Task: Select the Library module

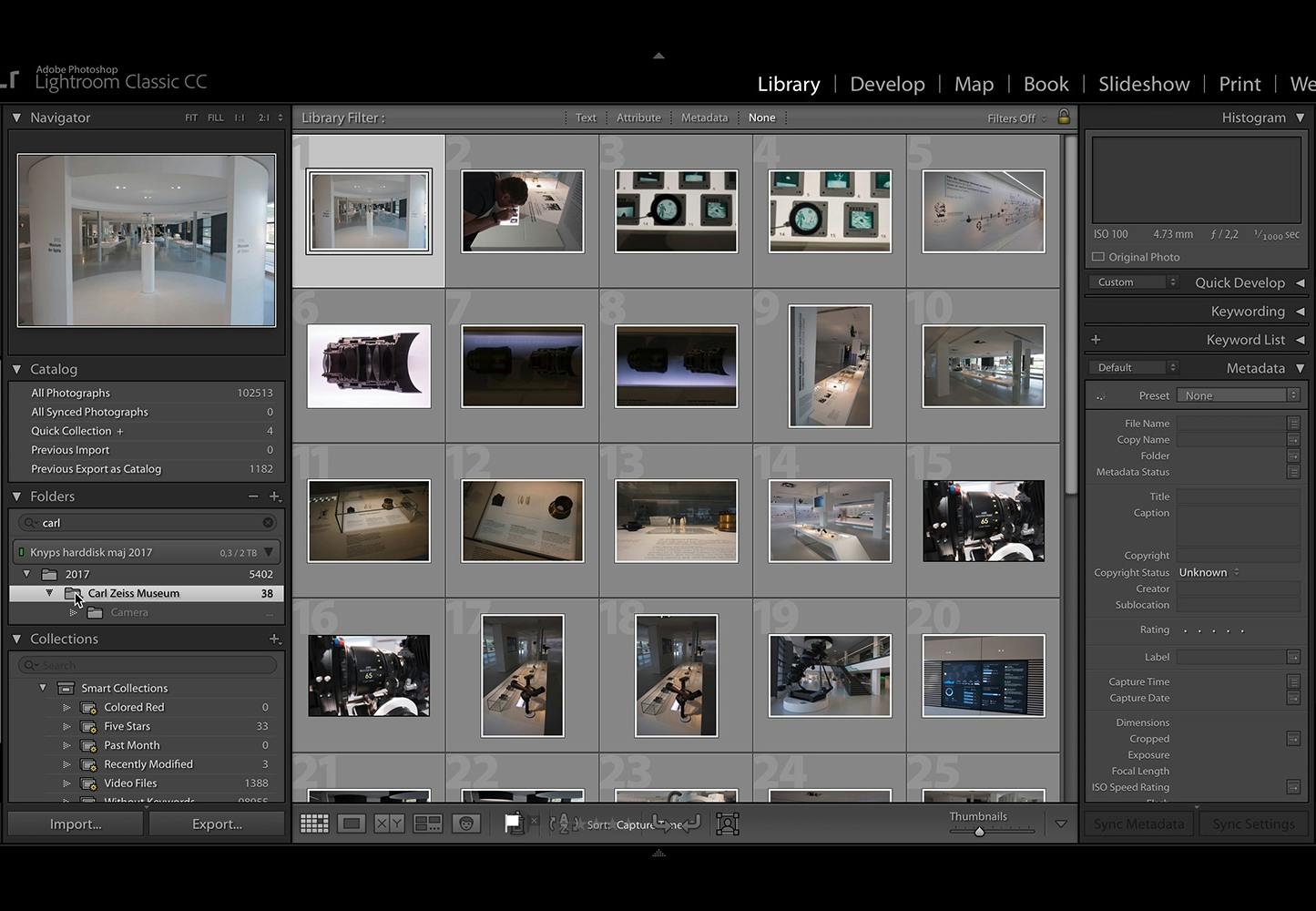Action: [x=789, y=84]
